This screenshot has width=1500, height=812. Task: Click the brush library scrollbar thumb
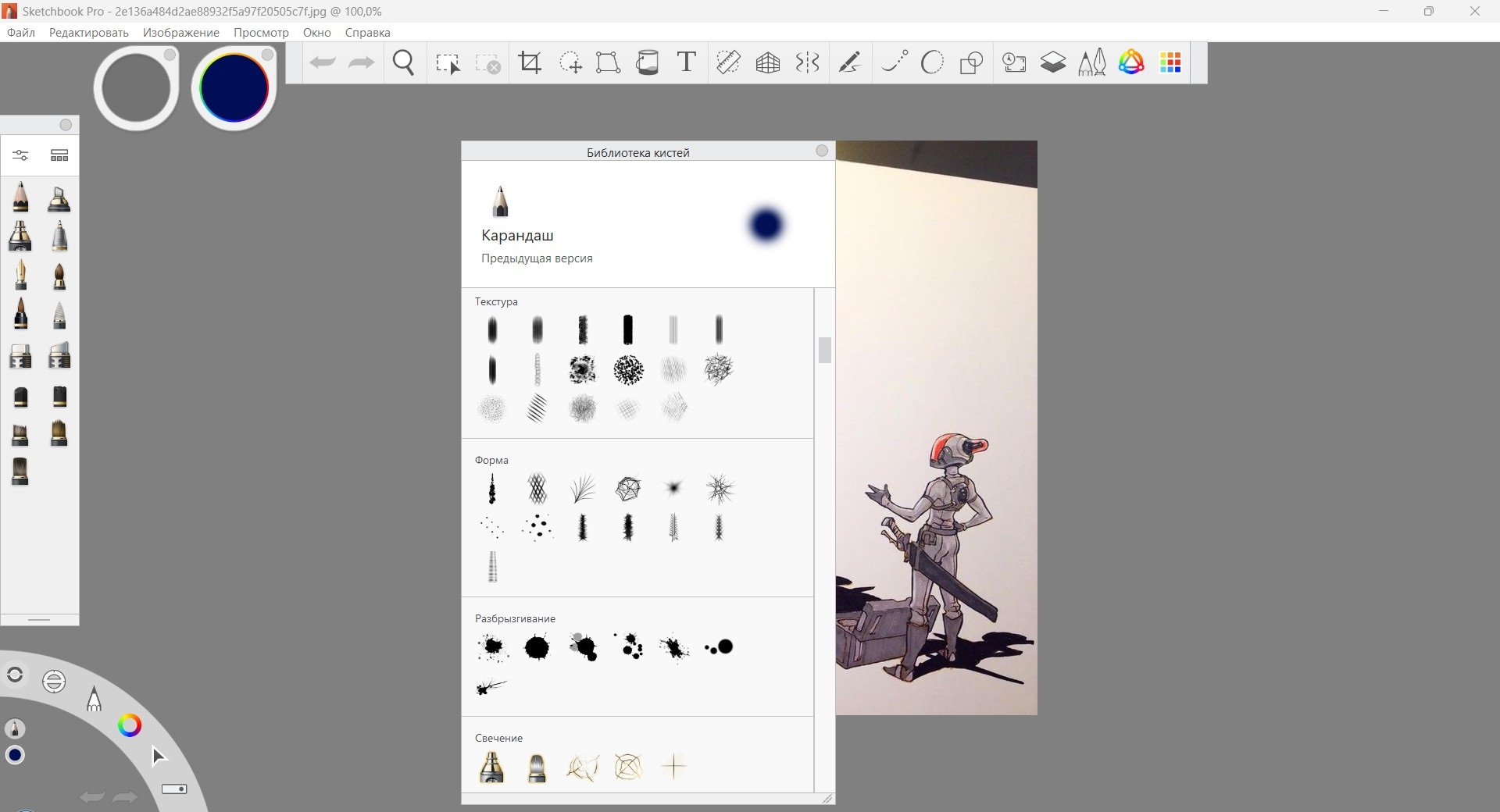point(824,350)
